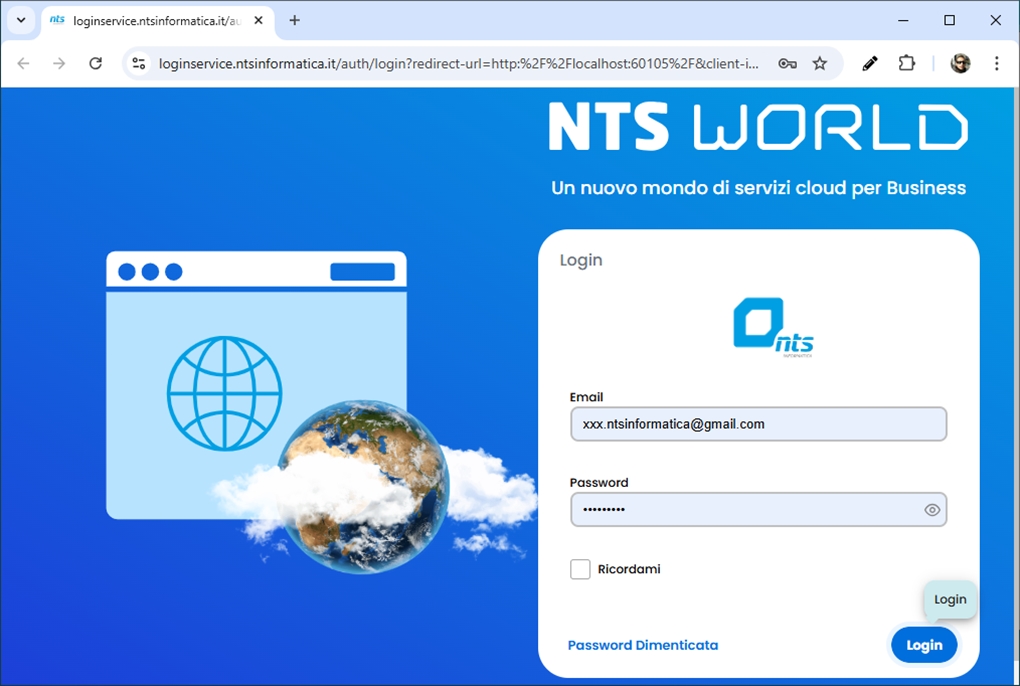Click the globe illustration in window graphic
Screen dimensions: 1020x686
[224, 393]
